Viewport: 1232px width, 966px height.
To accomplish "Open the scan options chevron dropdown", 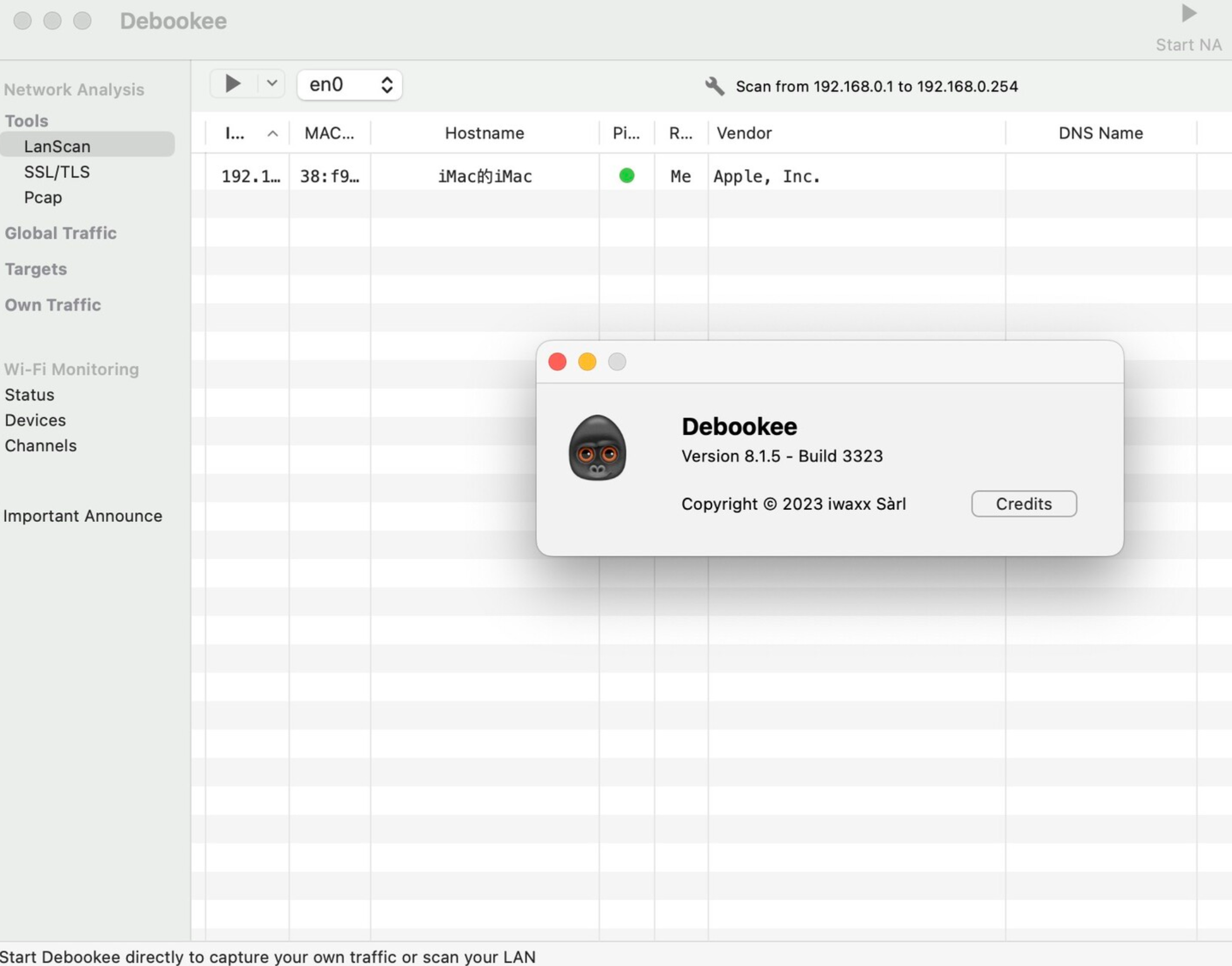I will coord(272,84).
